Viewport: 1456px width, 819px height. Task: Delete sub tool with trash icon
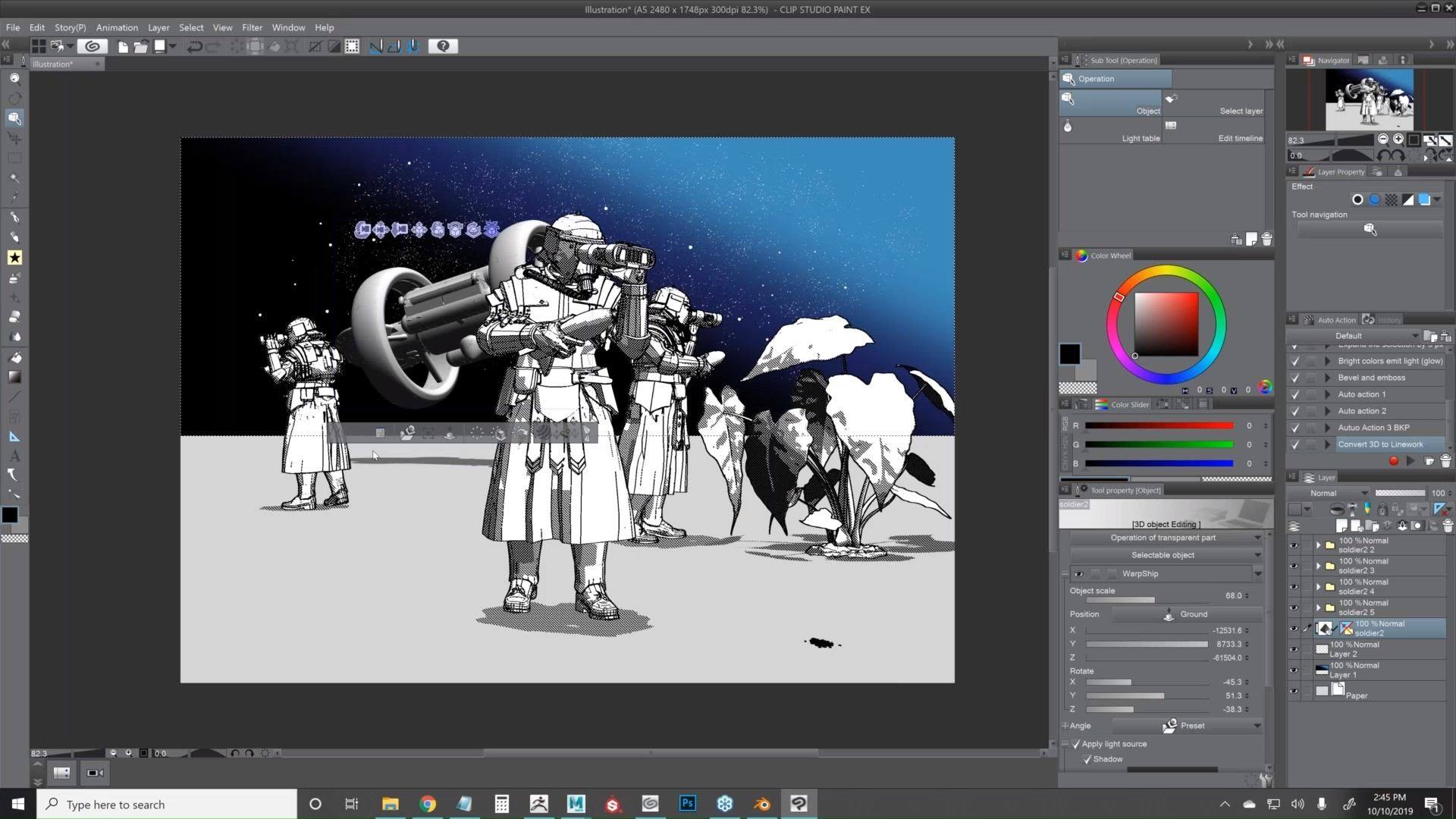1267,240
